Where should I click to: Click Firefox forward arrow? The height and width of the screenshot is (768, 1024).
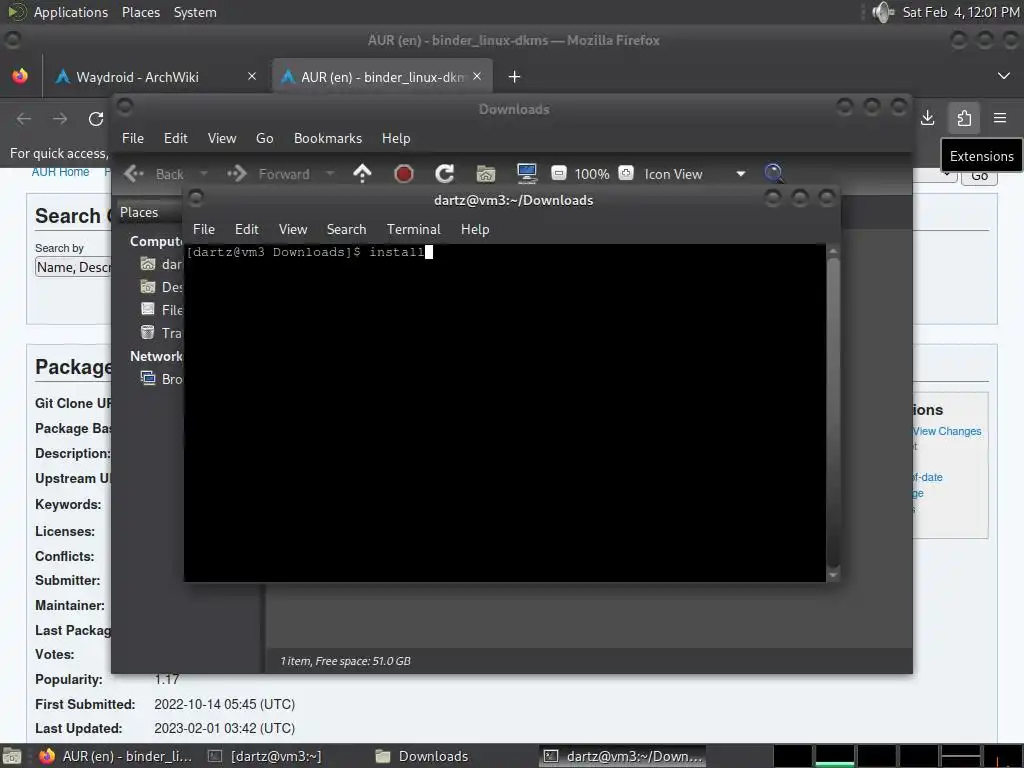(60, 119)
